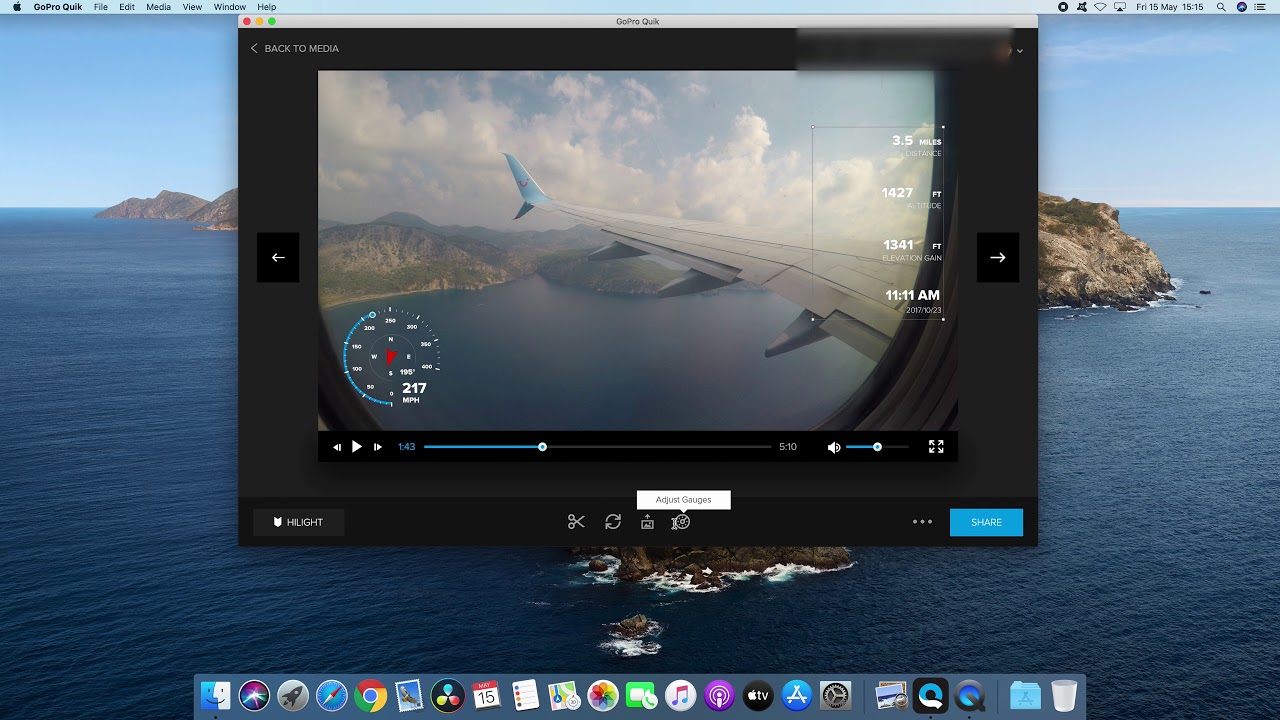Expand the account dropdown chevron at top right

tap(1019, 50)
